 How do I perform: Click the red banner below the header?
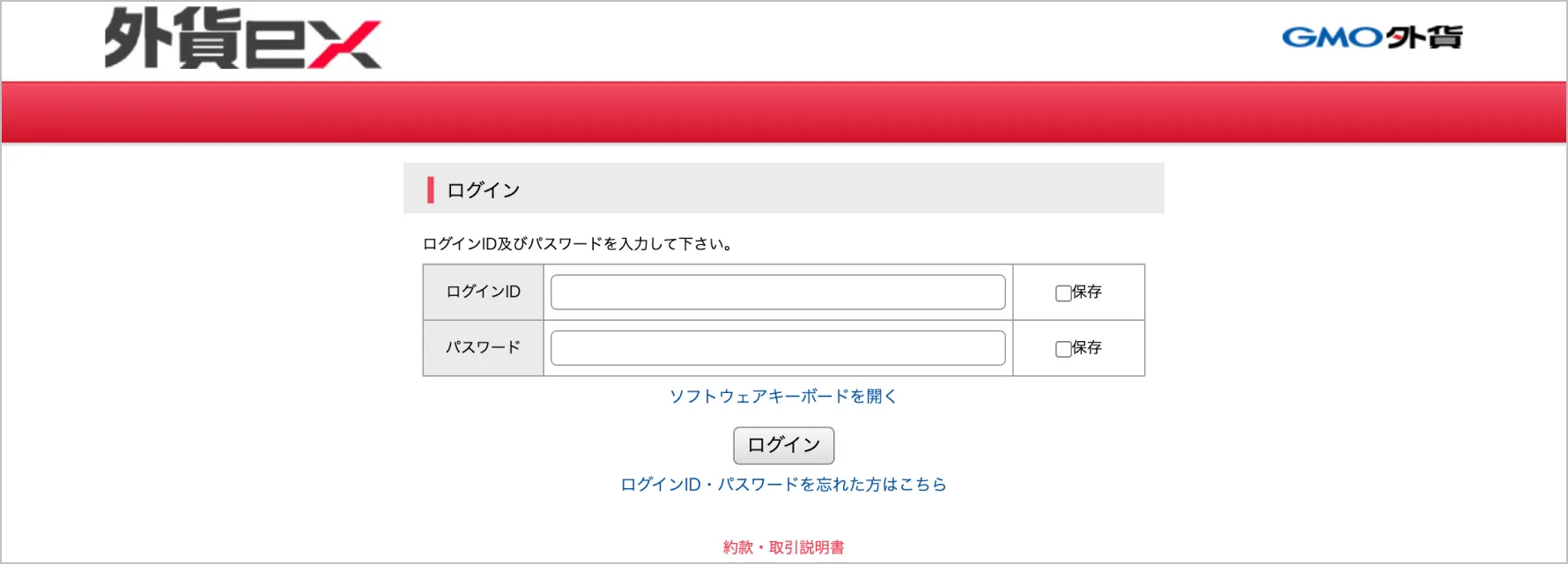tap(783, 112)
